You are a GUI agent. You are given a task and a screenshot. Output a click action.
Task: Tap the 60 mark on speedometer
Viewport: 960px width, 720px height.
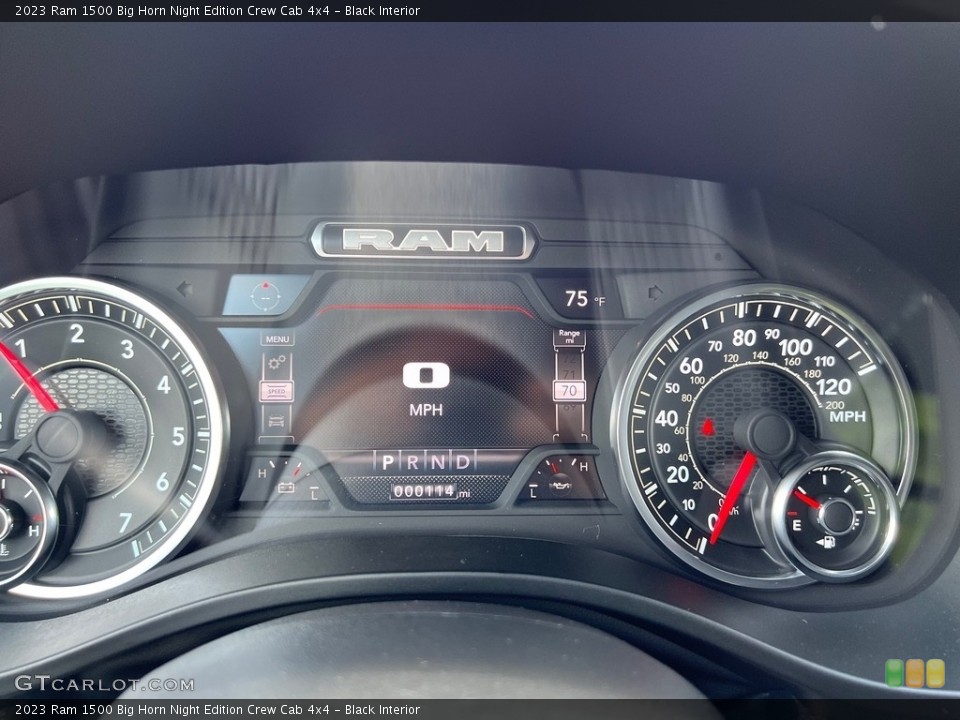pos(691,366)
